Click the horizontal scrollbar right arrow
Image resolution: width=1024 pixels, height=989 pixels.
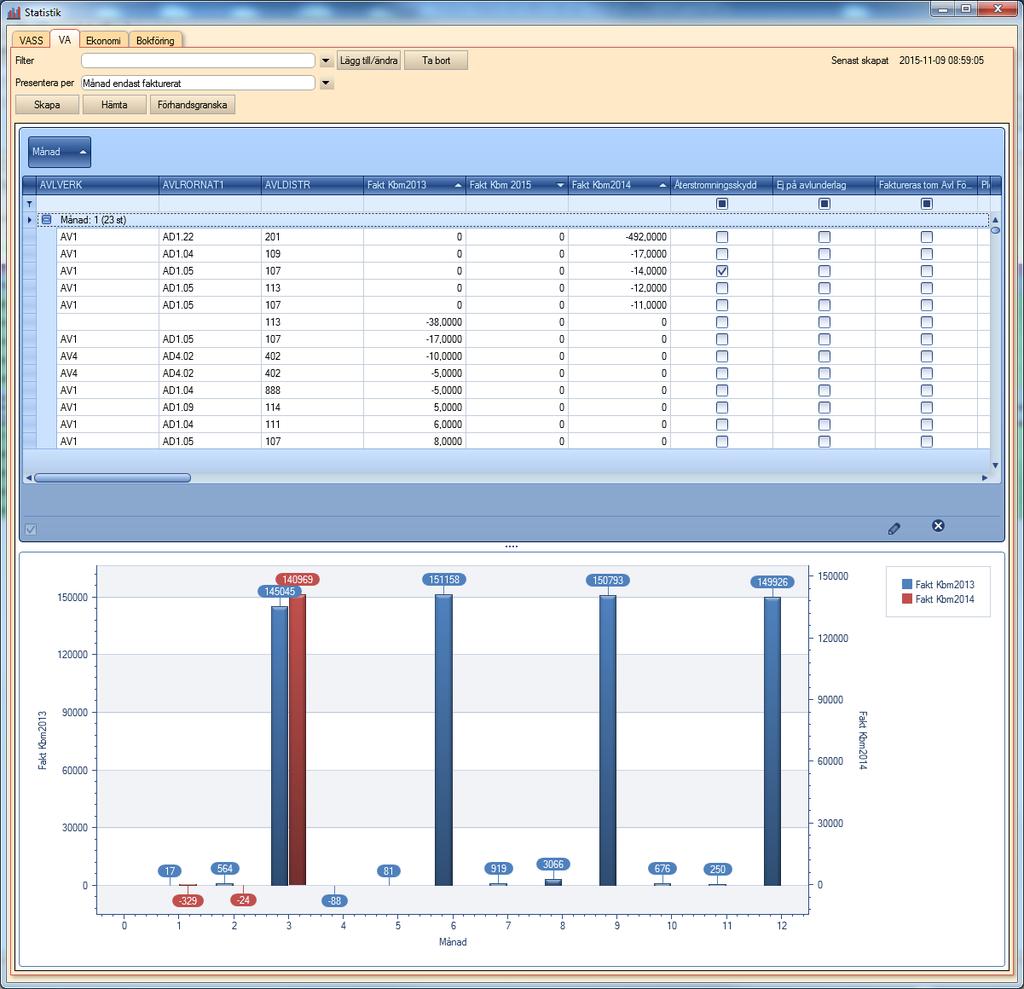pyautogui.click(x=985, y=478)
